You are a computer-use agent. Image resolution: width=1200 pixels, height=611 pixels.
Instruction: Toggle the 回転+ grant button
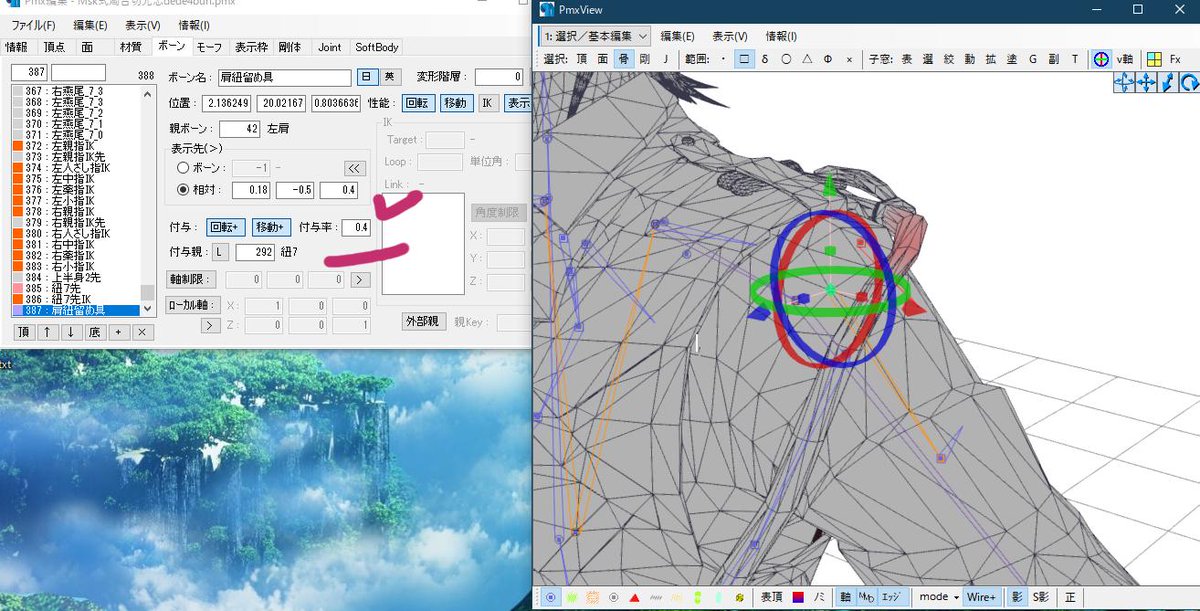pyautogui.click(x=226, y=228)
